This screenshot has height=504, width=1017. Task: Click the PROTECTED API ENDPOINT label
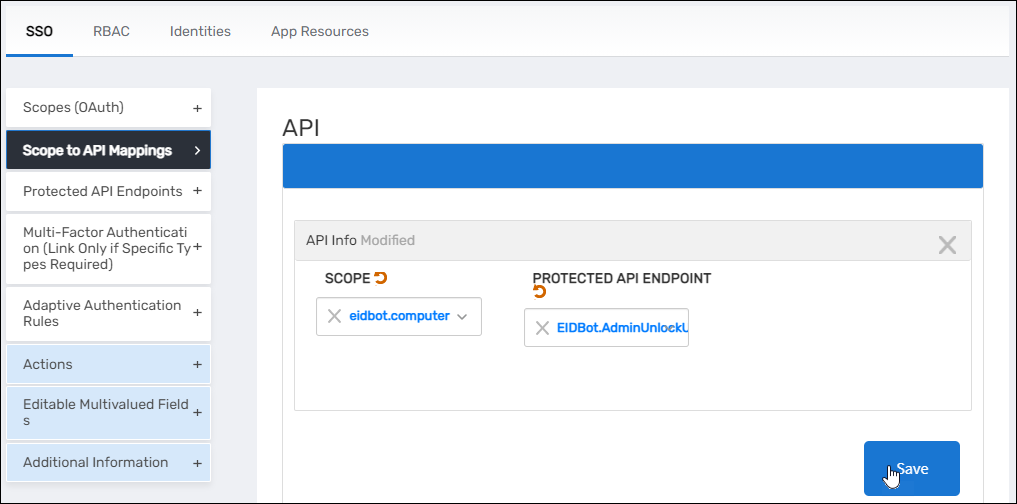tap(621, 278)
